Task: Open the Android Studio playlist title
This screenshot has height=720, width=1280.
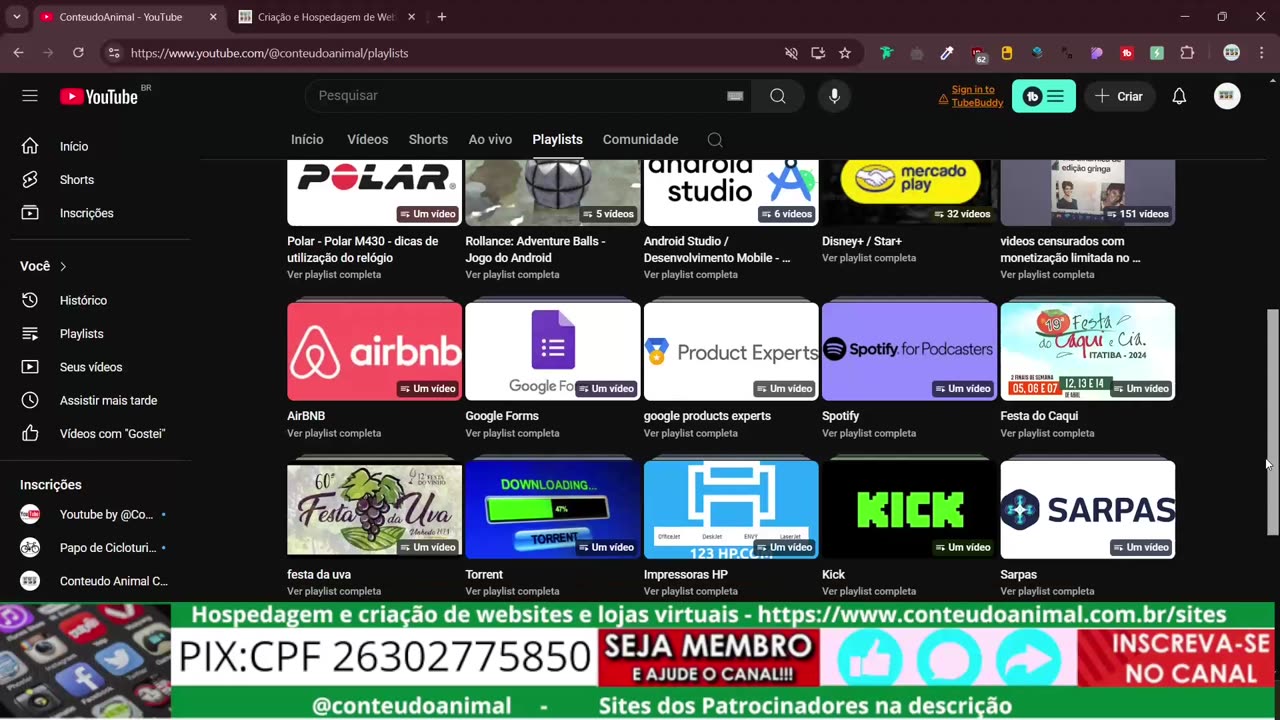Action: [717, 249]
